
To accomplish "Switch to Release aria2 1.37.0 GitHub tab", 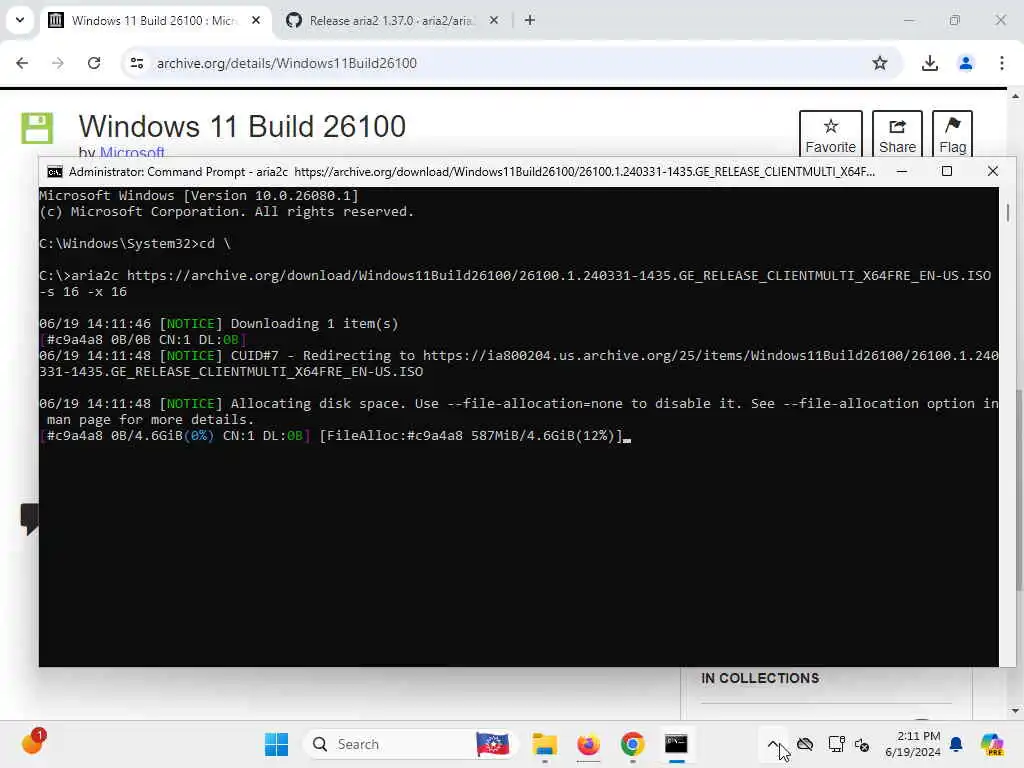I will (391, 21).
